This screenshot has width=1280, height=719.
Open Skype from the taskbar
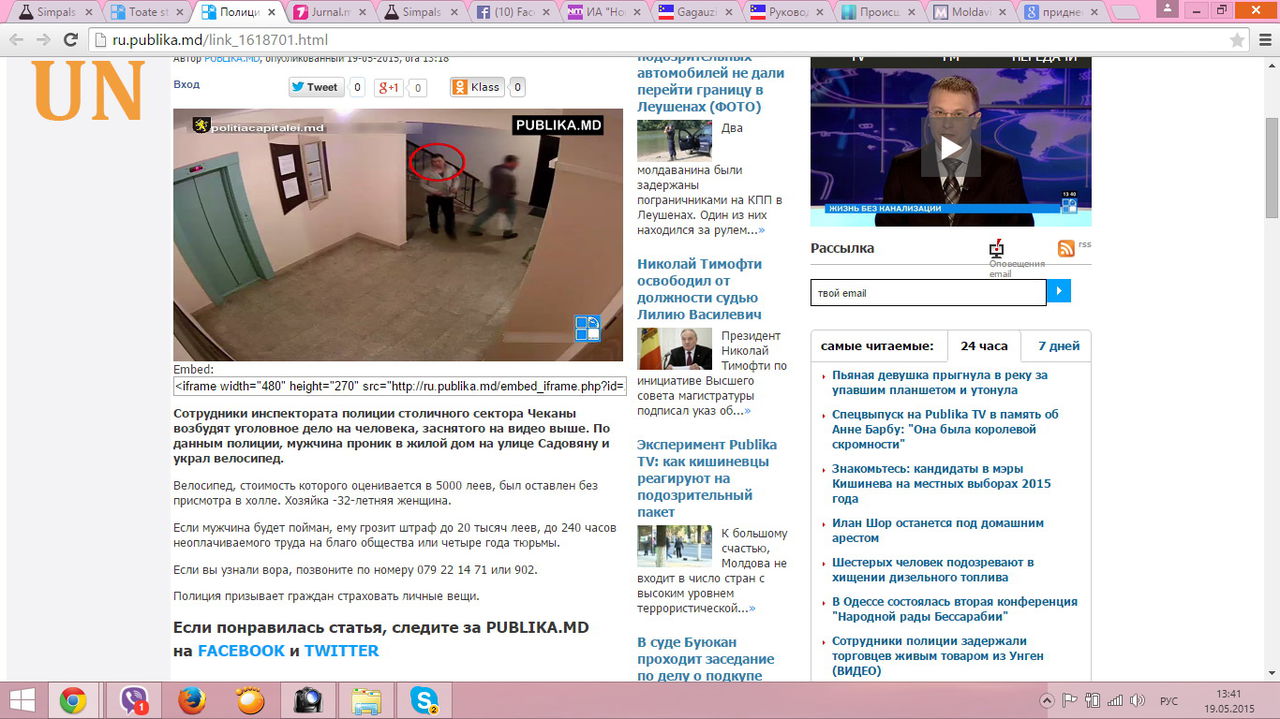point(424,701)
